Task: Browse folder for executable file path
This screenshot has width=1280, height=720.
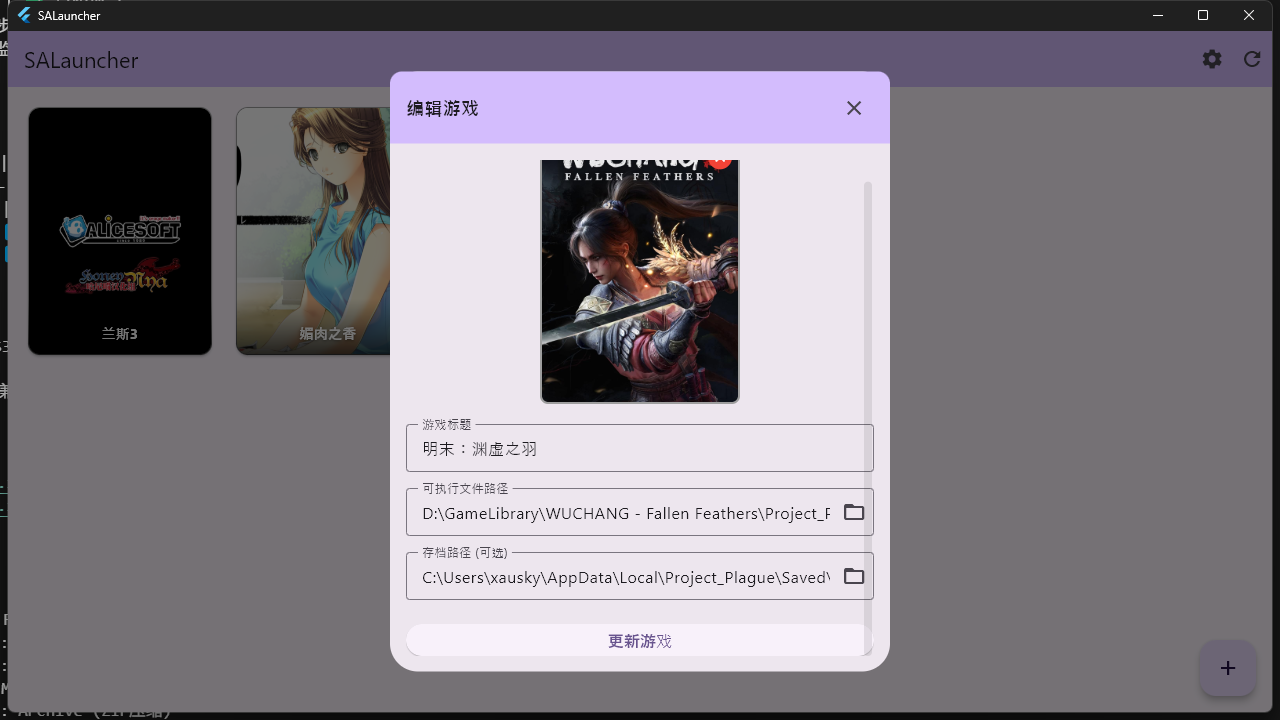Action: [854, 512]
